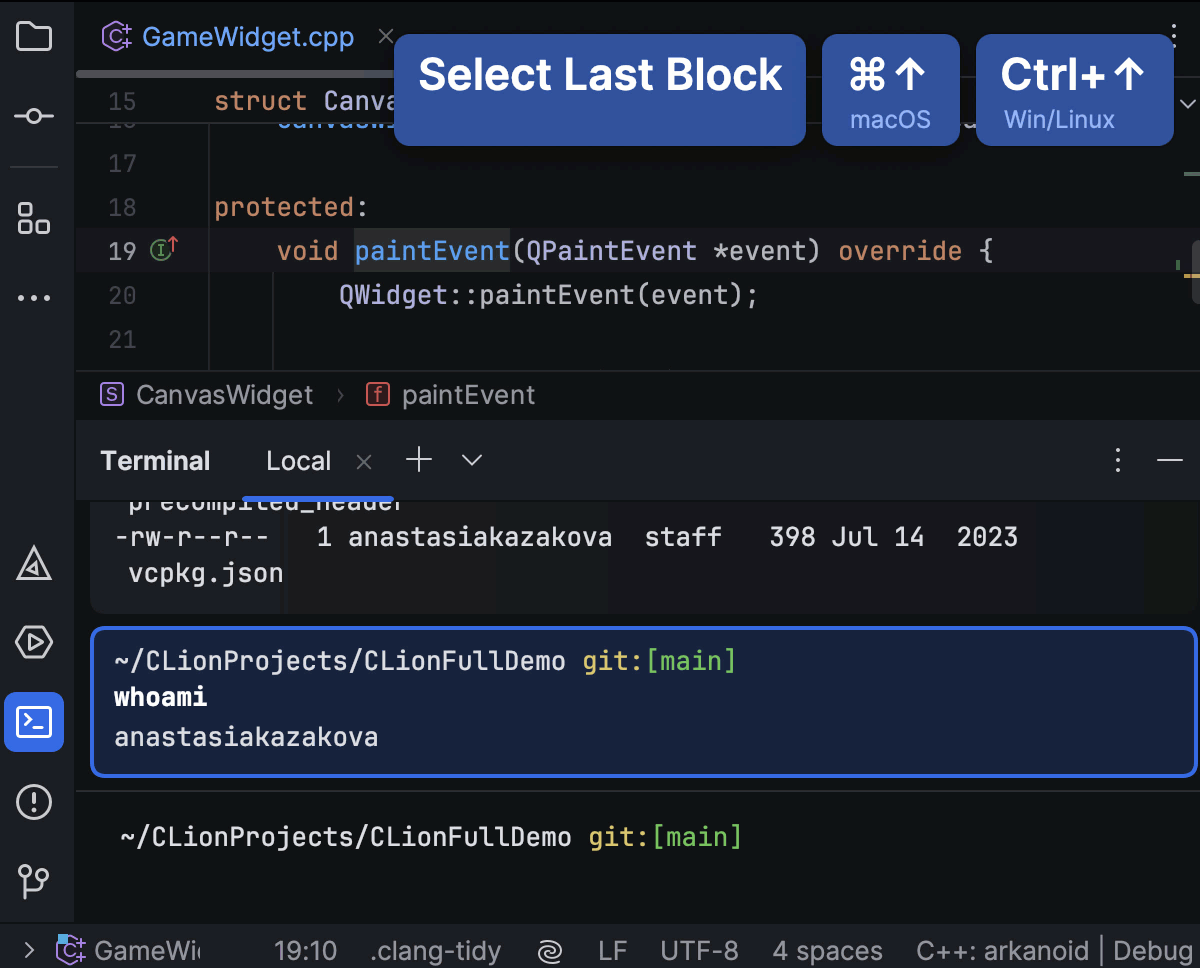
Task: Show more tool windows via the ellipsis
Action: point(34,298)
